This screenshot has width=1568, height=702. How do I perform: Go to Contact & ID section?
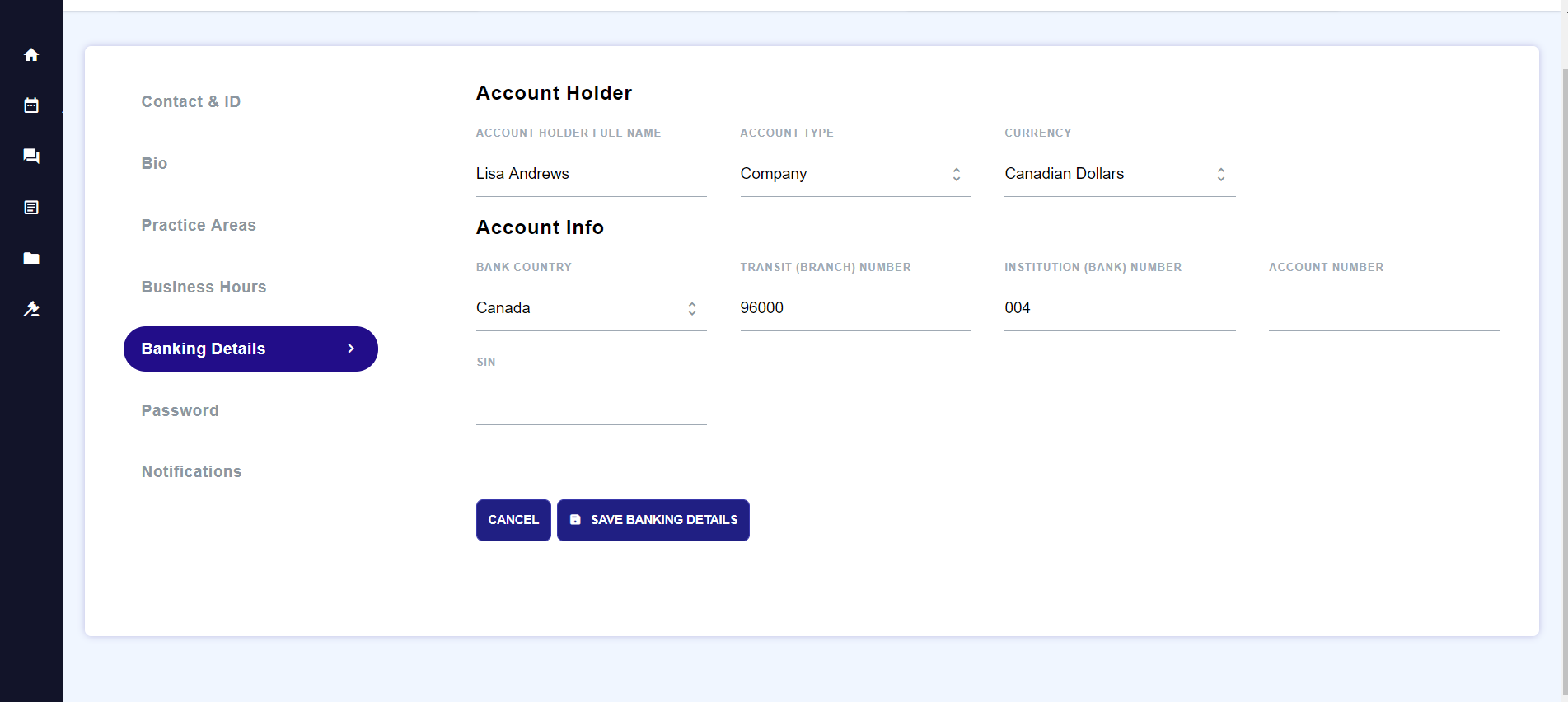[191, 101]
